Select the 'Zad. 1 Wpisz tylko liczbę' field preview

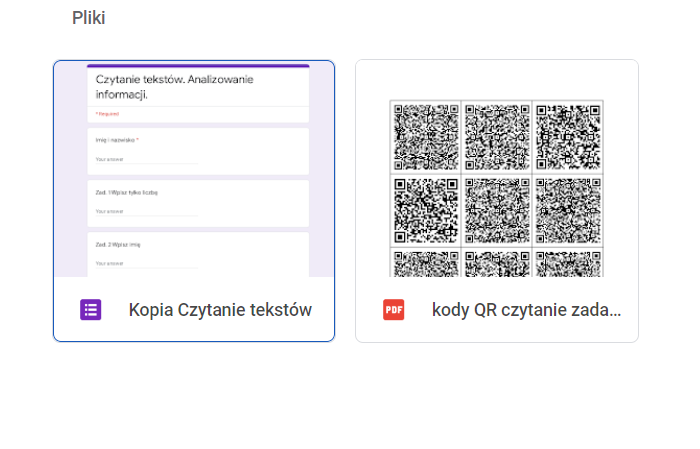197,202
